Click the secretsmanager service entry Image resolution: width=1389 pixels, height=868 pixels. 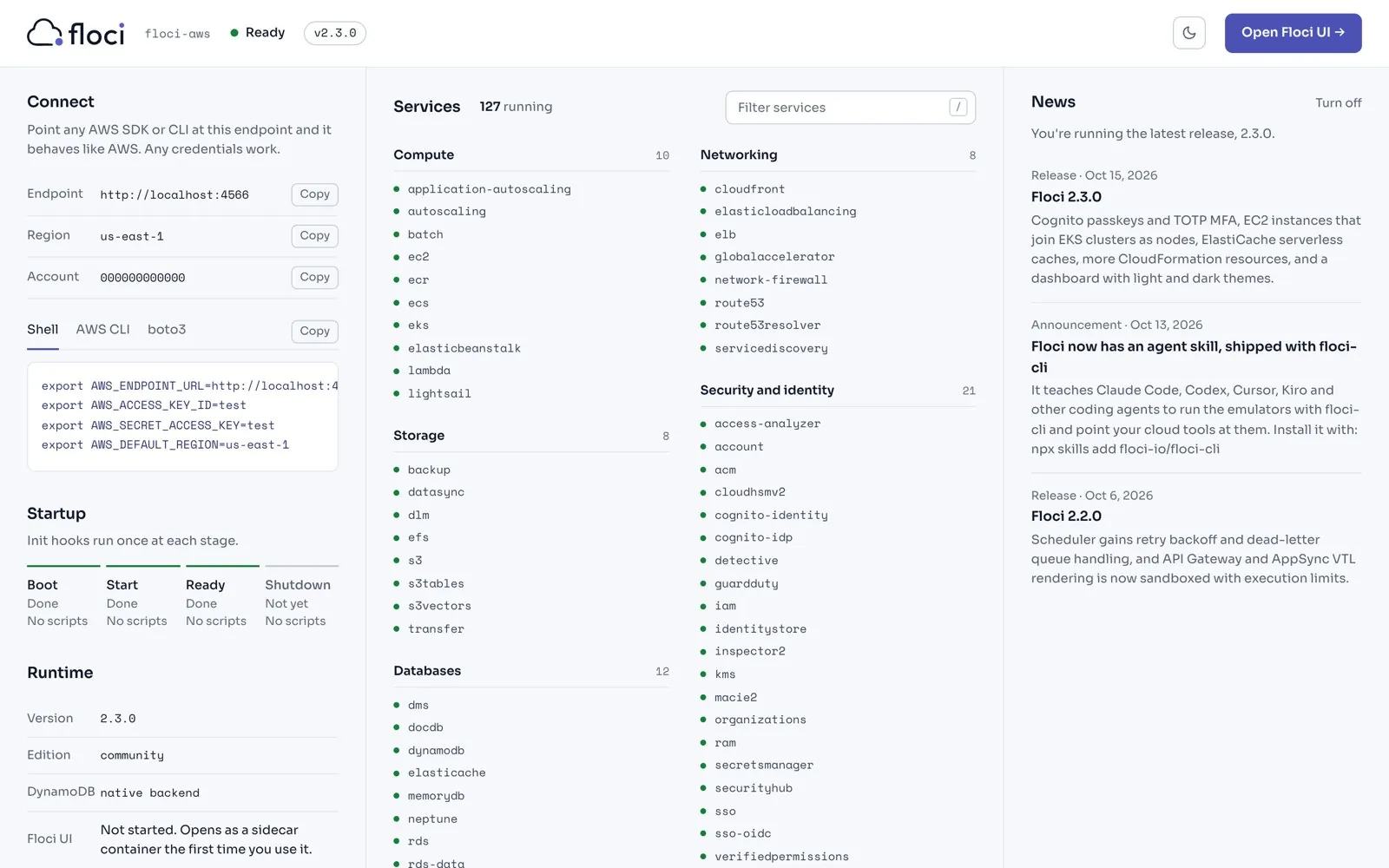764,766
